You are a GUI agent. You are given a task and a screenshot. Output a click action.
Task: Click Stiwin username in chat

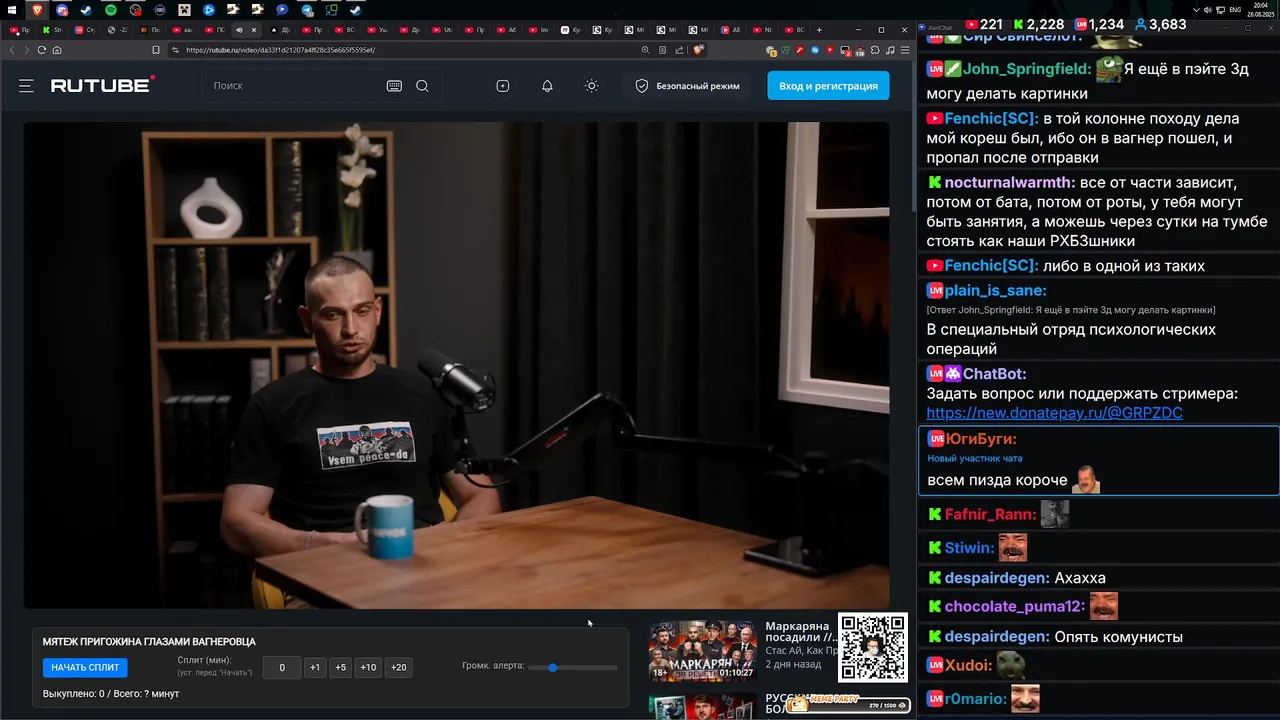969,548
